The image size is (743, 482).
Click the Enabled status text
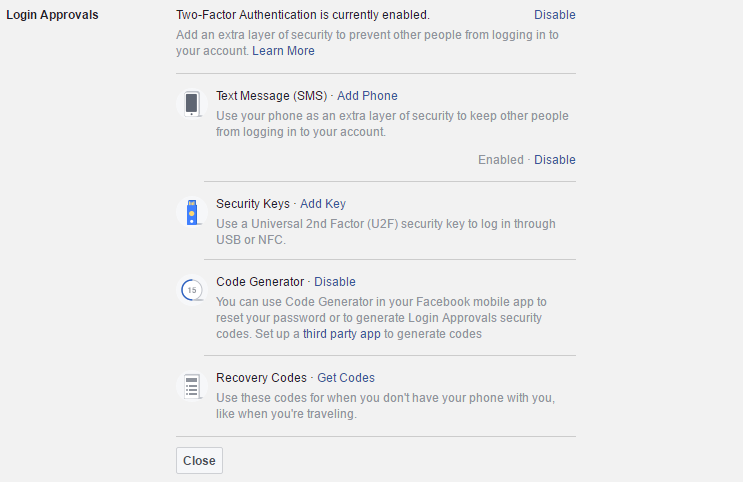pos(500,160)
